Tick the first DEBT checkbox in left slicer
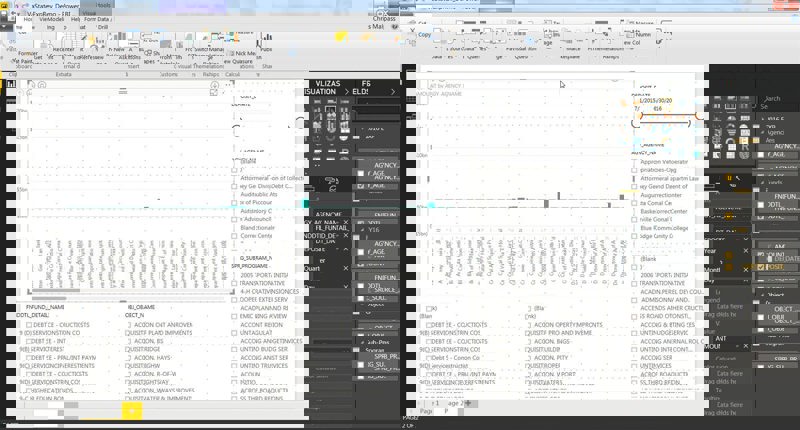Image resolution: width=800 pixels, height=430 pixels. pyautogui.click(x=27, y=325)
